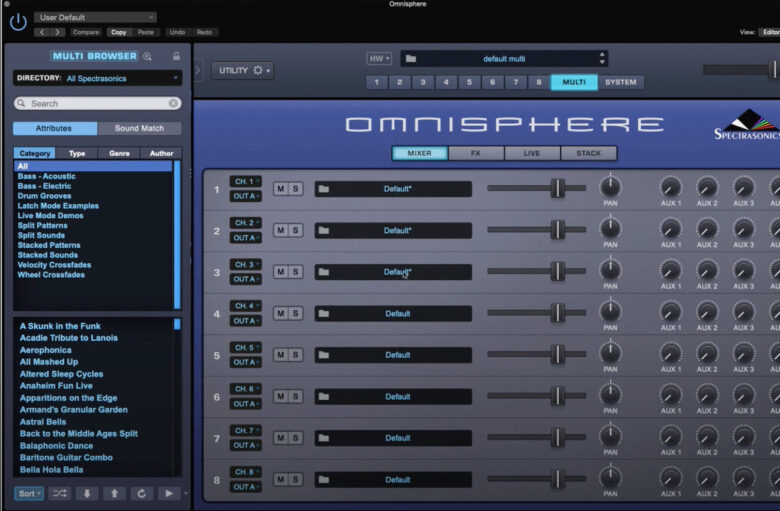780x511 pixels.
Task: Click the Undo button
Action: point(177,32)
